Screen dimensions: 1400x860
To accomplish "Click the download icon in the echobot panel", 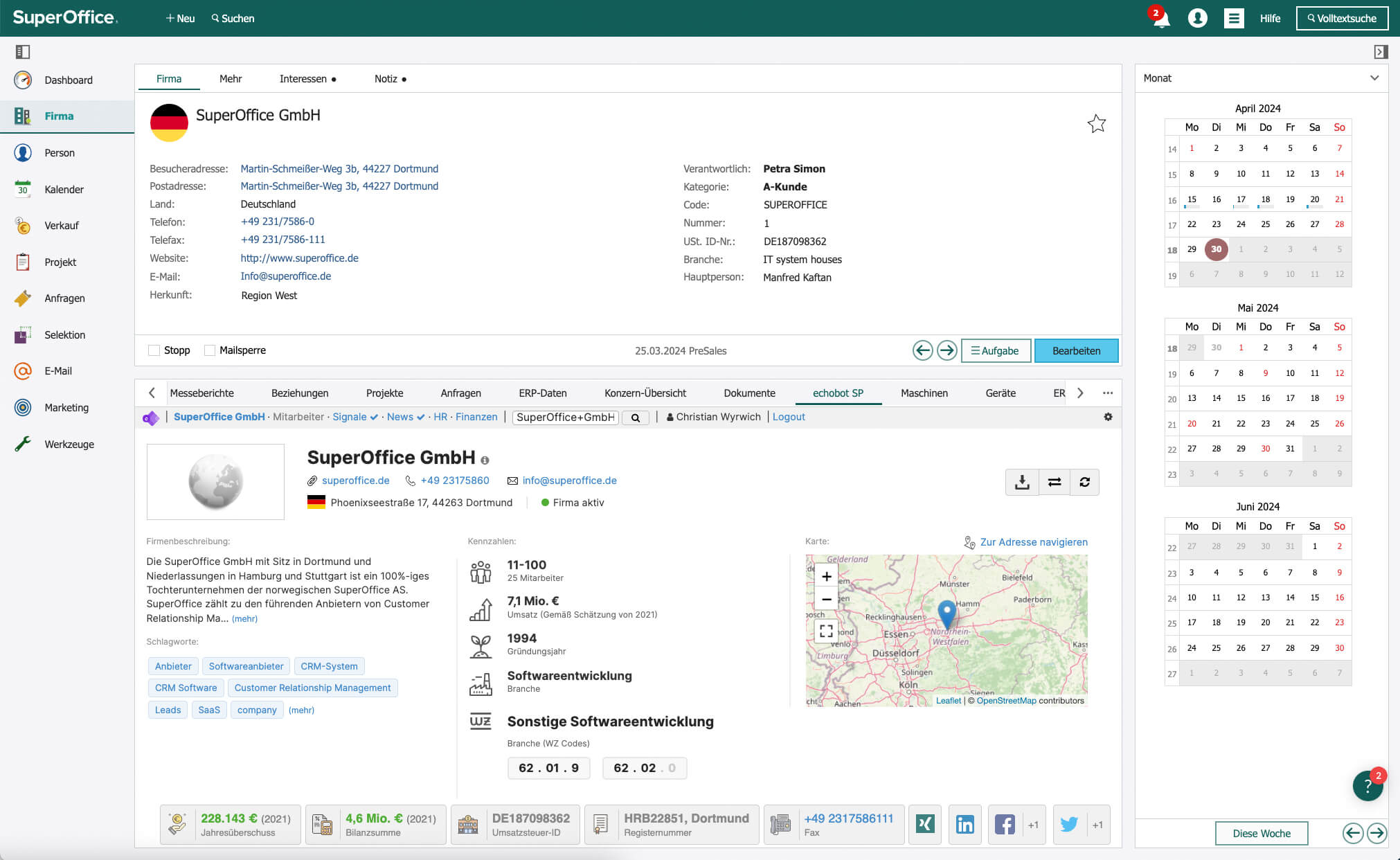I will 1022,482.
